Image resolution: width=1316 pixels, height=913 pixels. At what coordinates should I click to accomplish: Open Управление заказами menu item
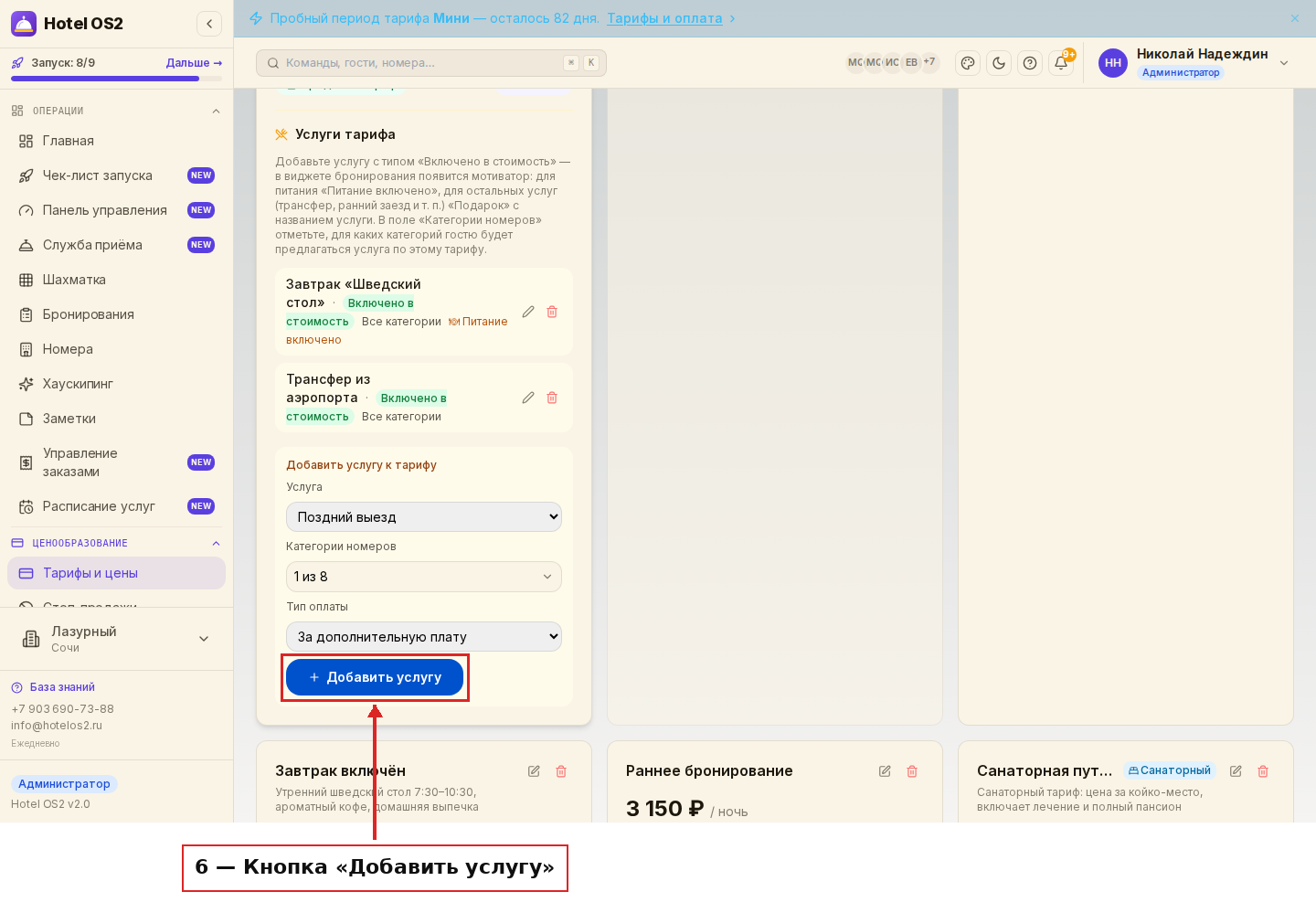[116, 462]
